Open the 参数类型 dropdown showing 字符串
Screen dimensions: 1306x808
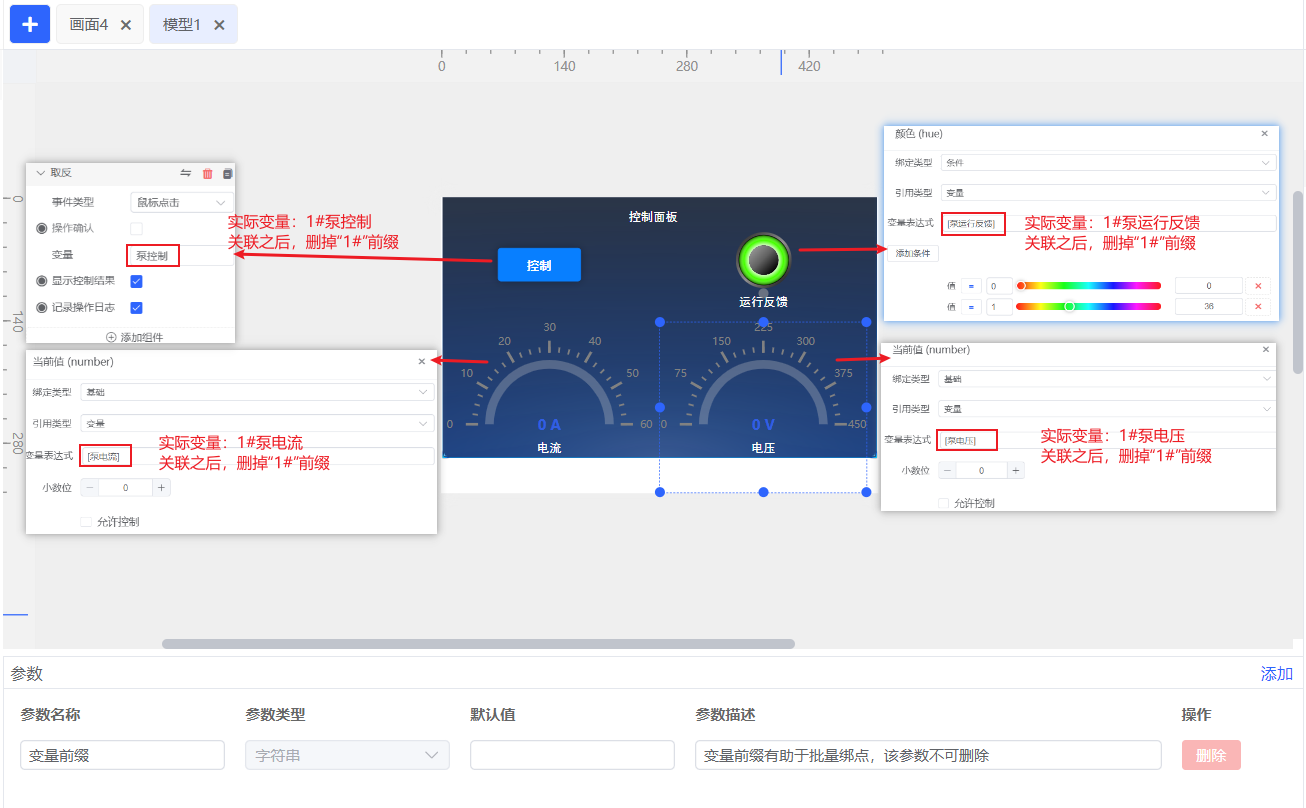(x=347, y=755)
